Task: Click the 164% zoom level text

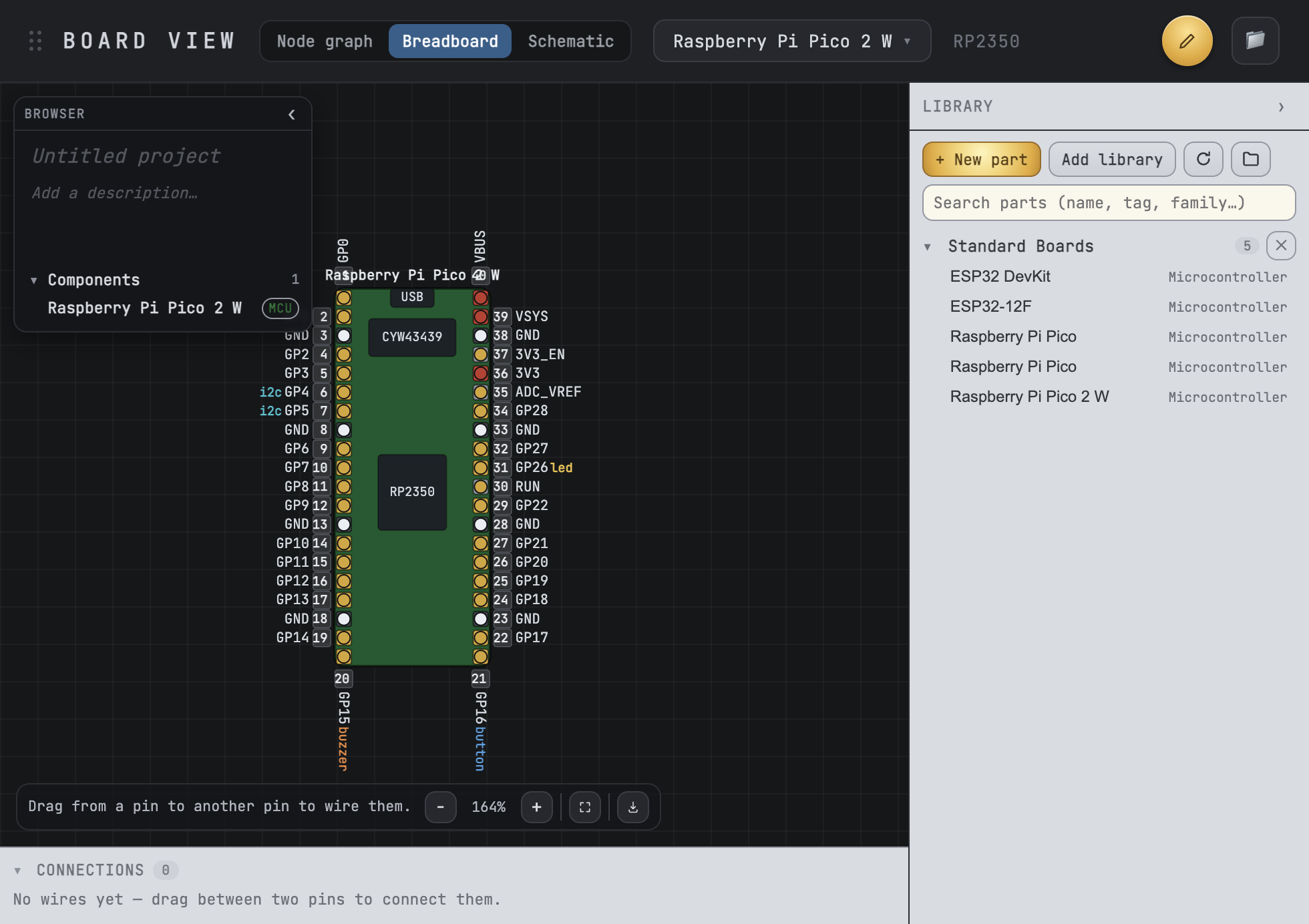Action: (x=488, y=807)
